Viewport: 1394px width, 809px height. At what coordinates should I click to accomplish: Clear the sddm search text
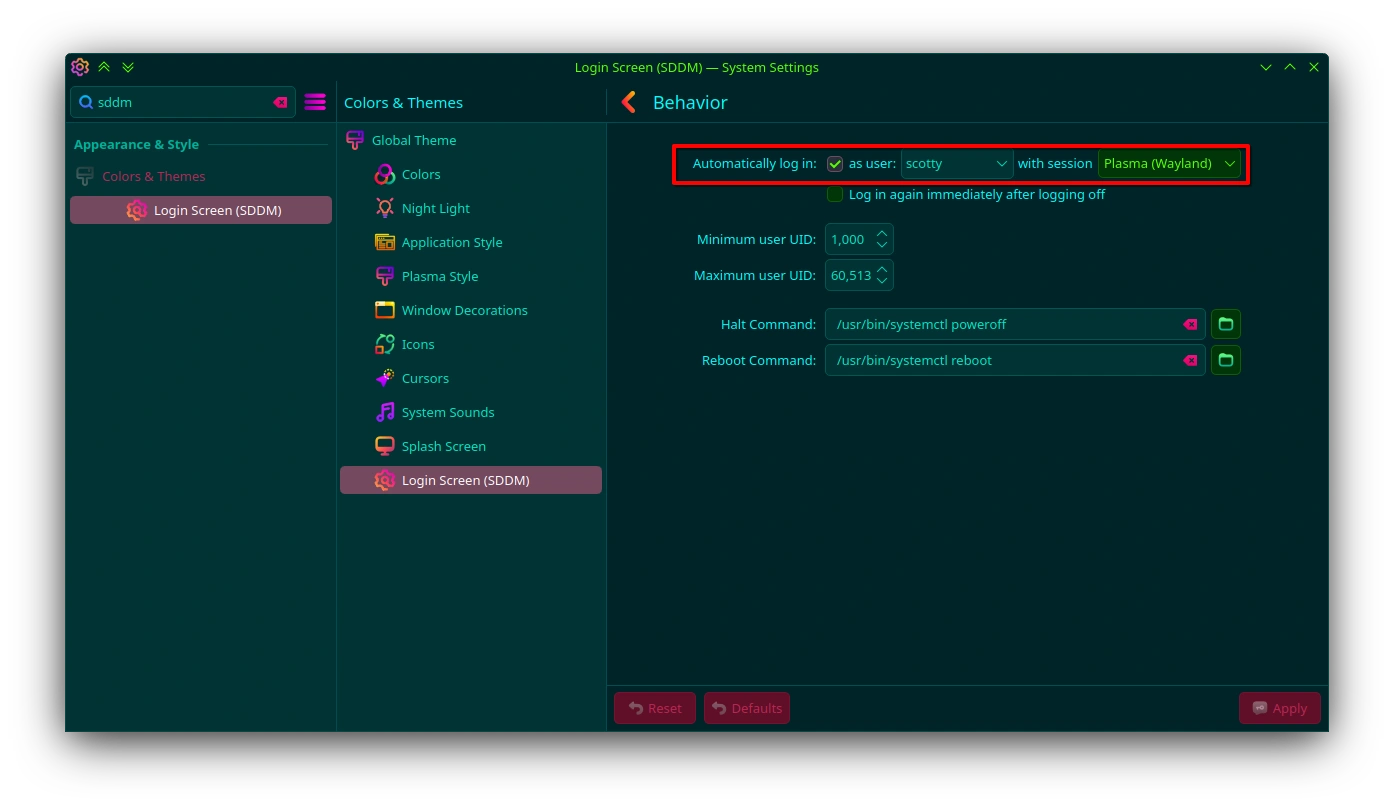280,102
